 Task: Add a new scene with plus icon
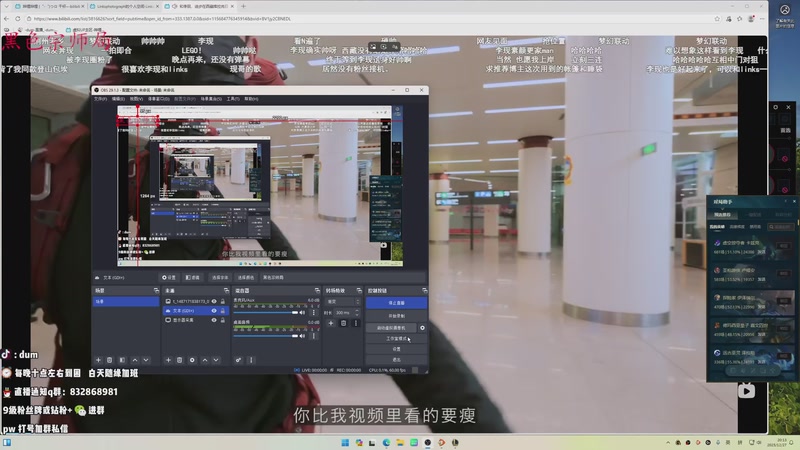[97, 360]
